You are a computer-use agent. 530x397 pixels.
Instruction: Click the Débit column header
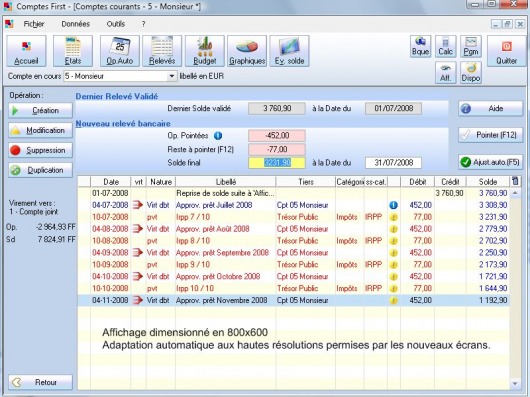(417, 182)
